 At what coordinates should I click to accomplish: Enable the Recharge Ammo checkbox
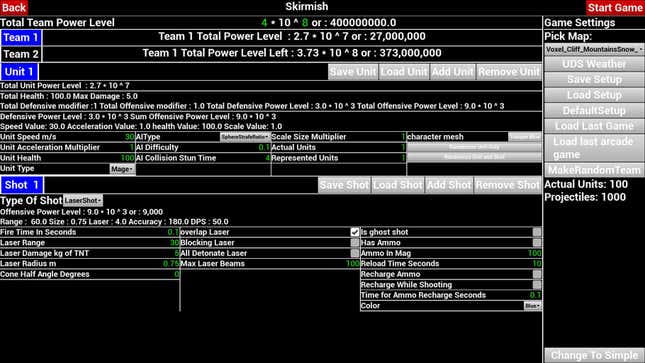pyautogui.click(x=537, y=274)
